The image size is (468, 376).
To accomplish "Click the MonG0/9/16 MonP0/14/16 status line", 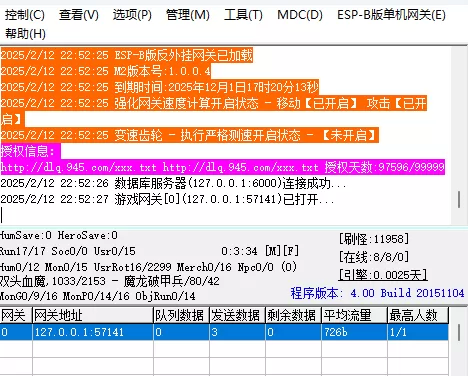I will pyautogui.click(x=98, y=296).
